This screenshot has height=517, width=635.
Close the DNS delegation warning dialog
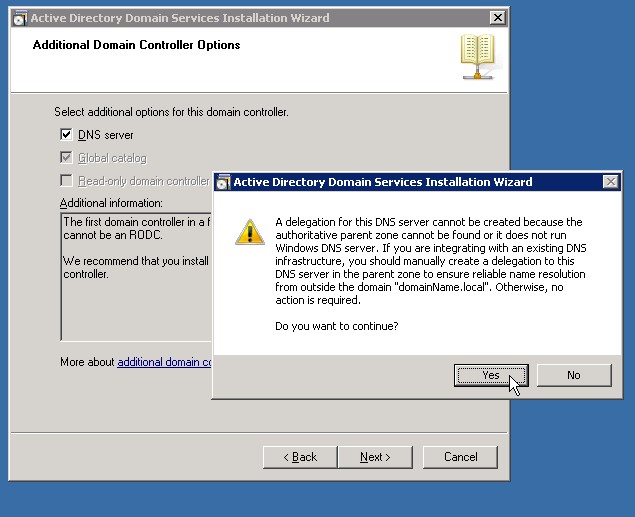point(610,182)
